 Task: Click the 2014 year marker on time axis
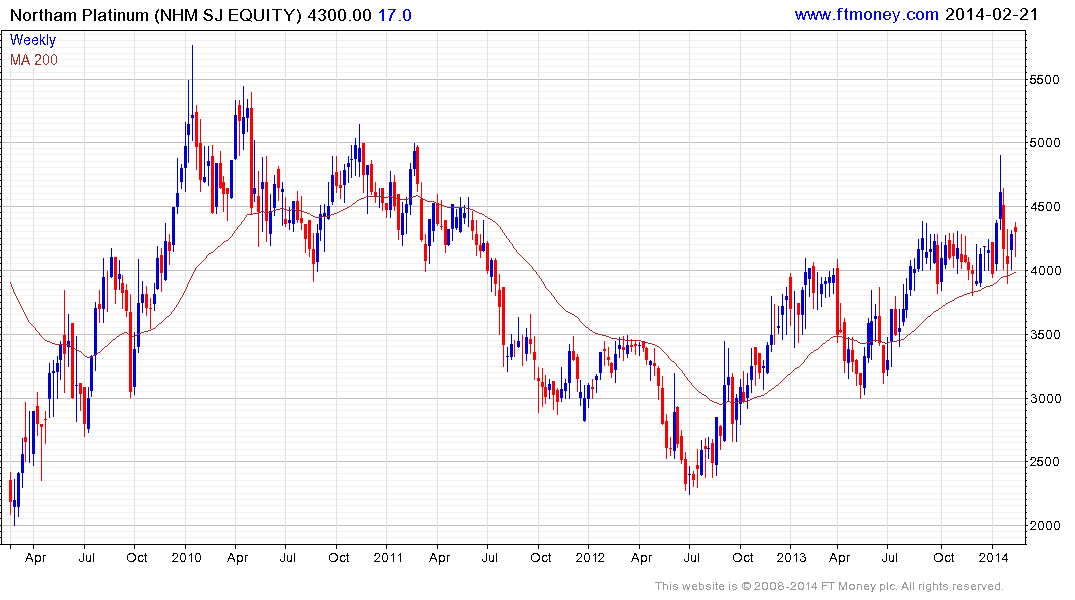tap(993, 557)
